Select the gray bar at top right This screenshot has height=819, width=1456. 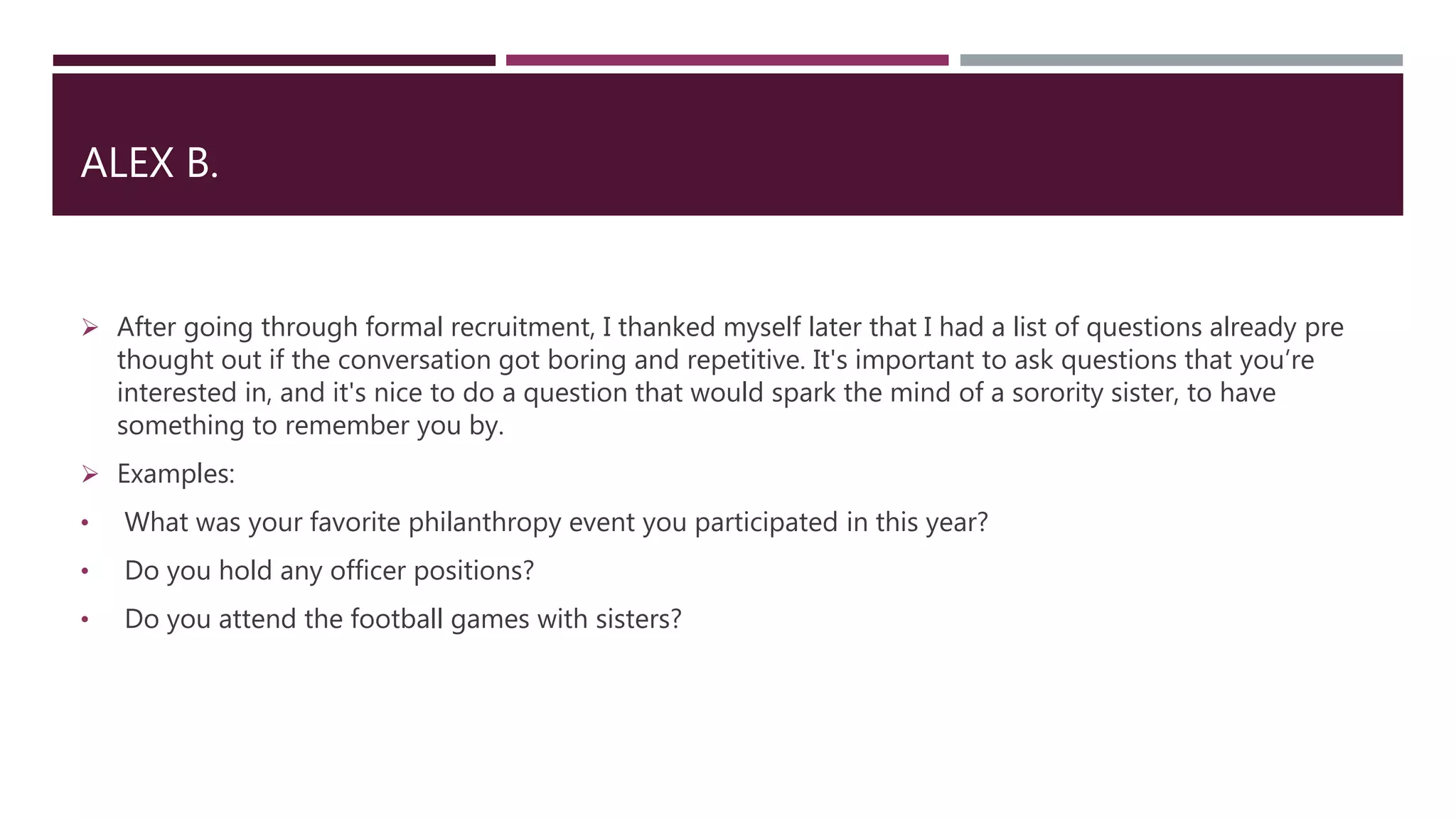click(x=1181, y=60)
